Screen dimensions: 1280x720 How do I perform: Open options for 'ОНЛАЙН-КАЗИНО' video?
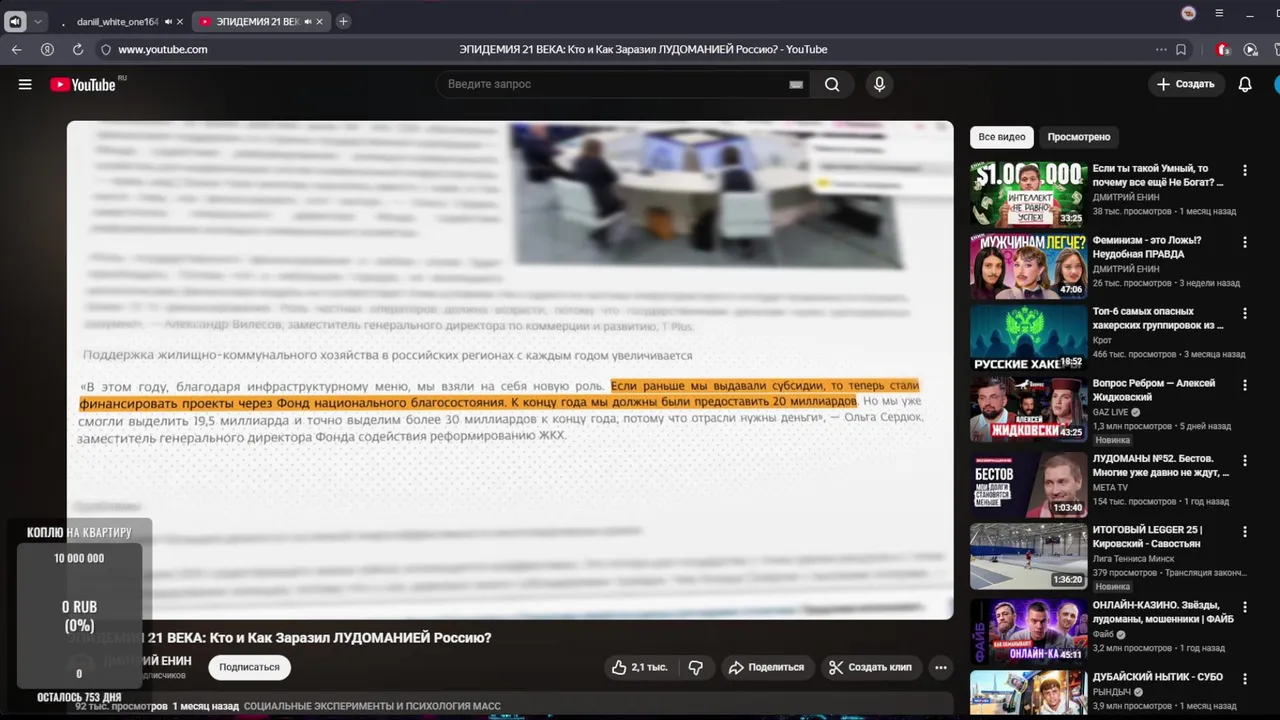[x=1245, y=607]
